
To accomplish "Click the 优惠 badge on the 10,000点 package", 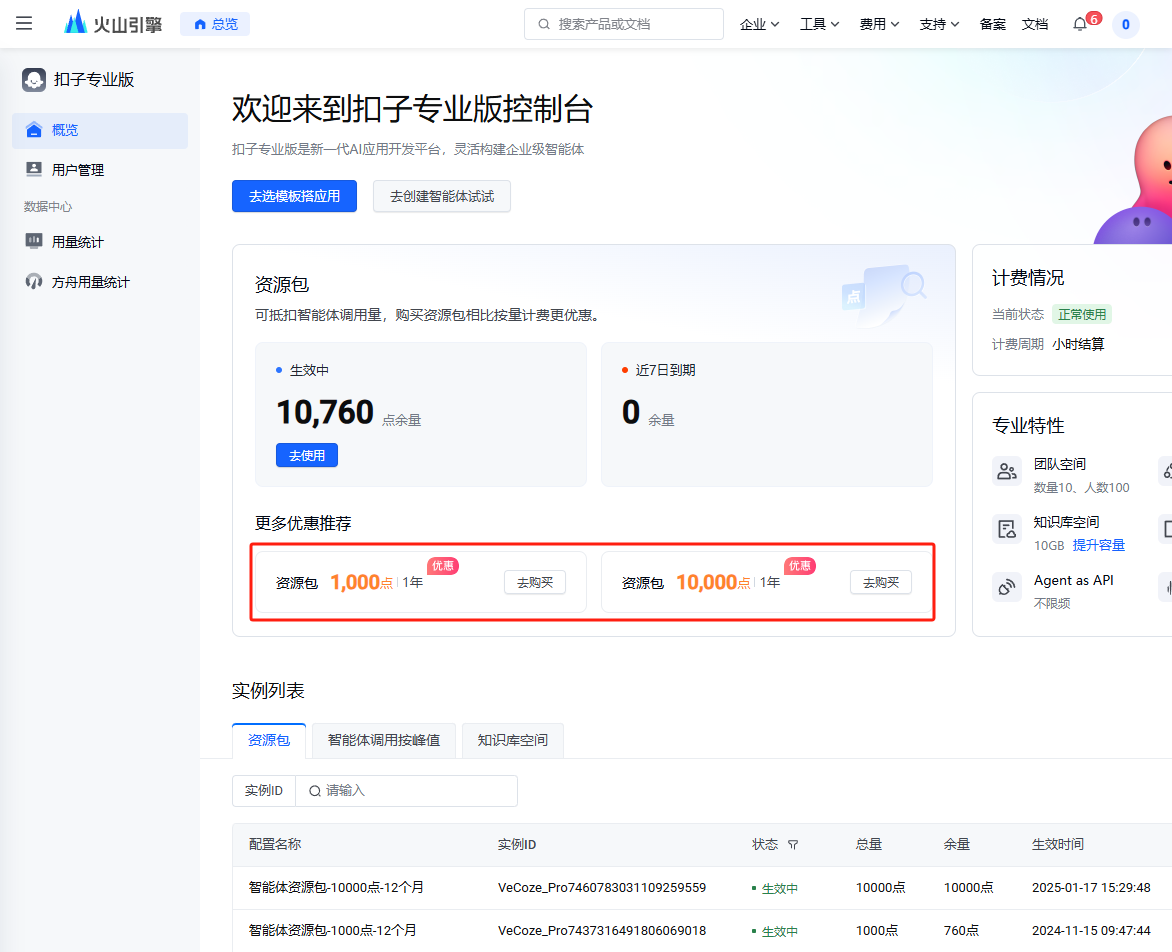I will click(799, 566).
